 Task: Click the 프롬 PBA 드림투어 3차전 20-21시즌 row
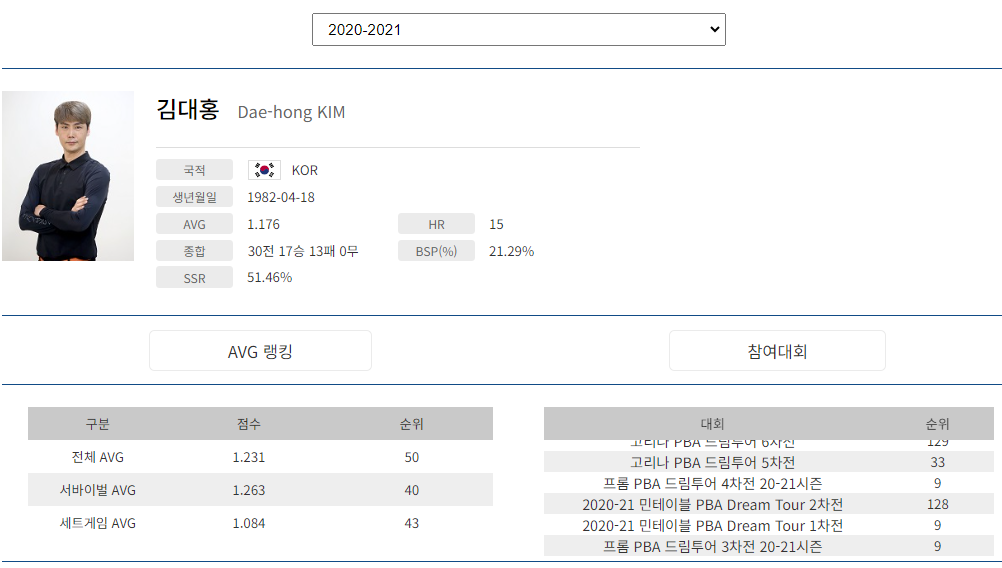point(769,546)
